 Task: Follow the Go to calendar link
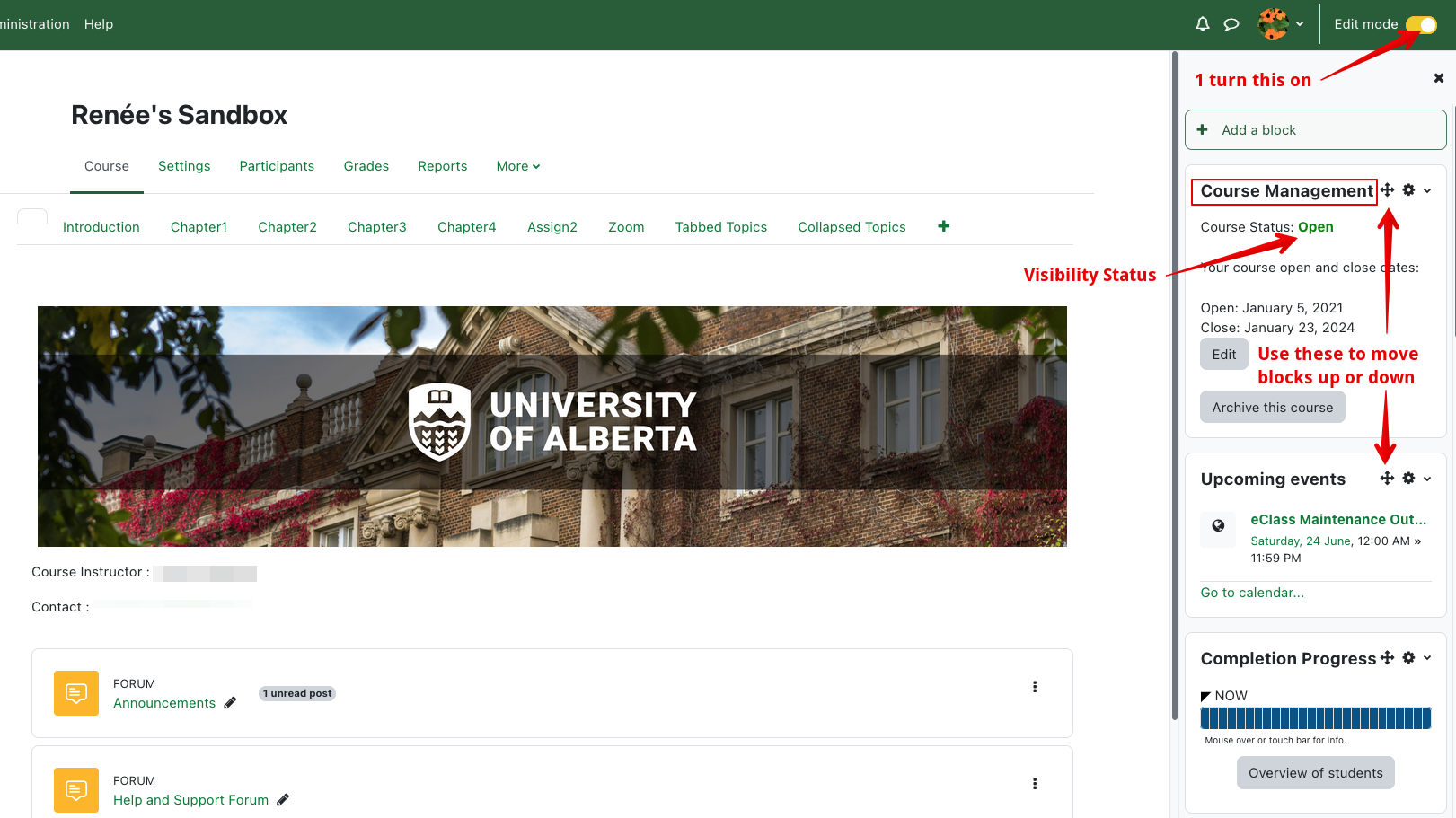pos(1252,593)
